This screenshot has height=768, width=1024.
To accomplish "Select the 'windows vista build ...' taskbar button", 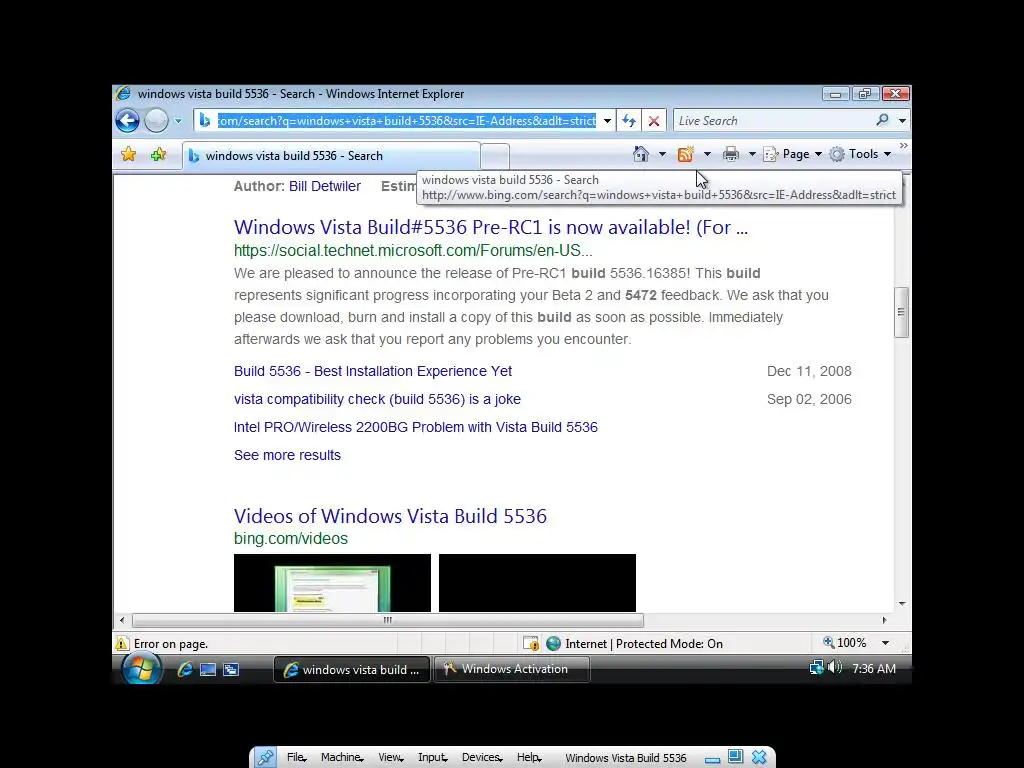I will 352,669.
